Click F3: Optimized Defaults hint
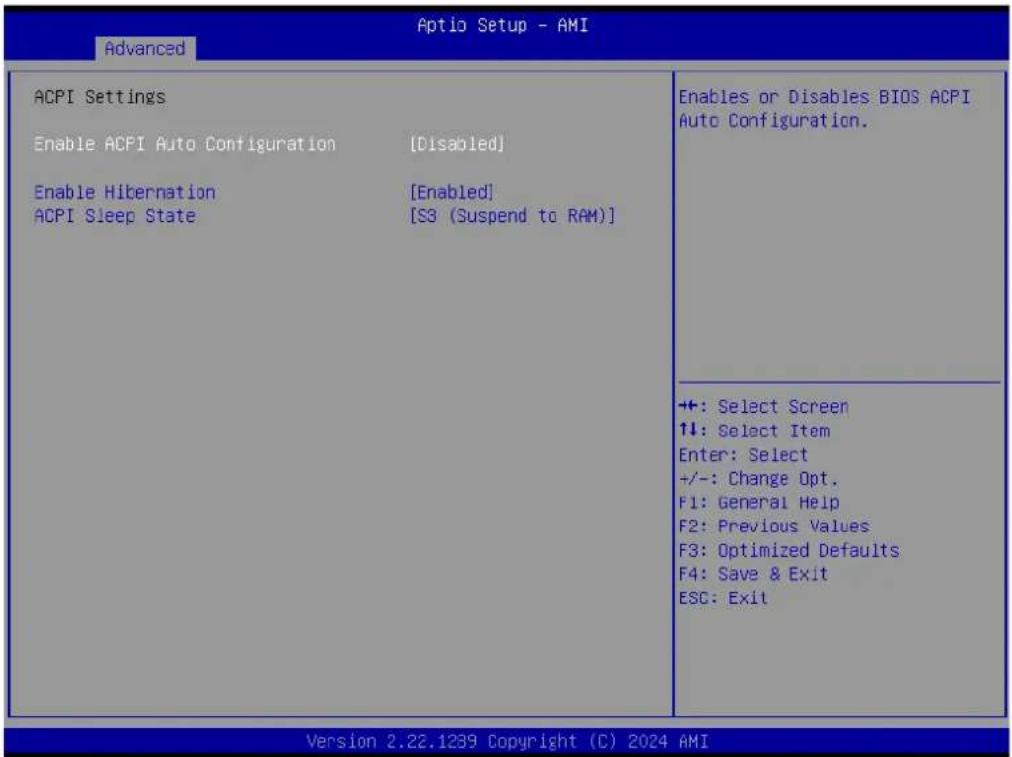 (789, 550)
